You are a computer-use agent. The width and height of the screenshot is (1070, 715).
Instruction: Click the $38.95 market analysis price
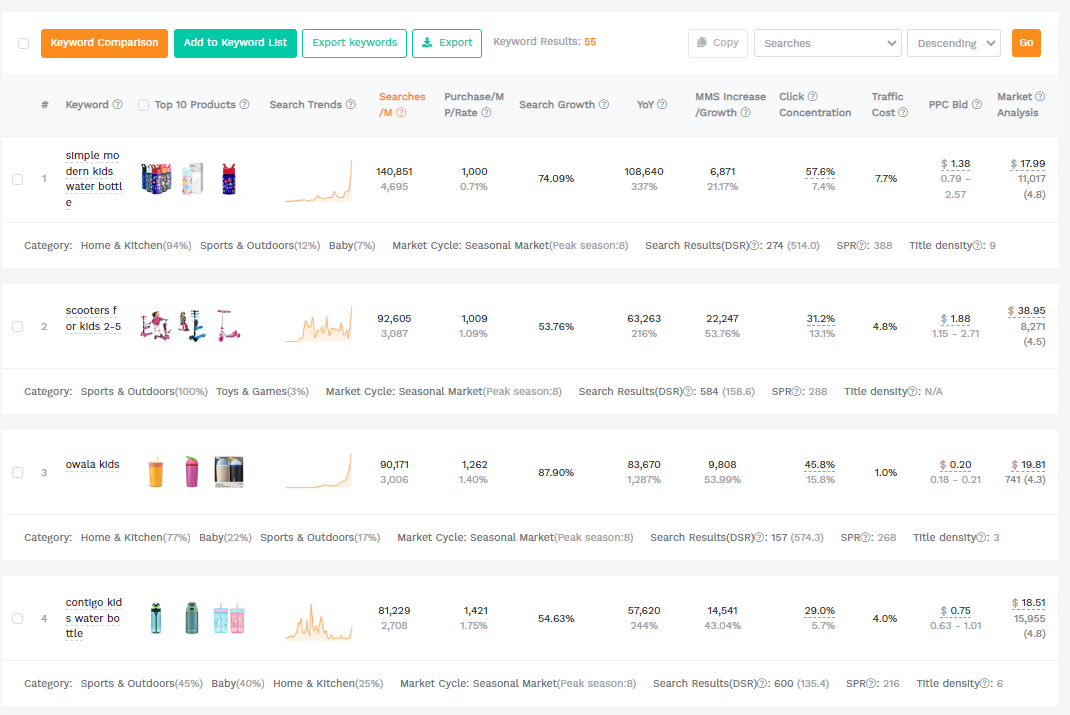[1026, 310]
